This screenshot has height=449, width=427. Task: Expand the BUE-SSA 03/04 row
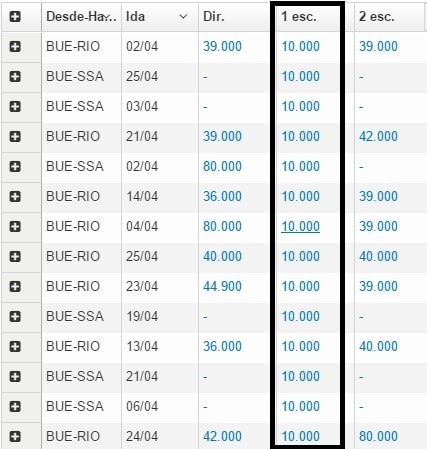point(15,106)
